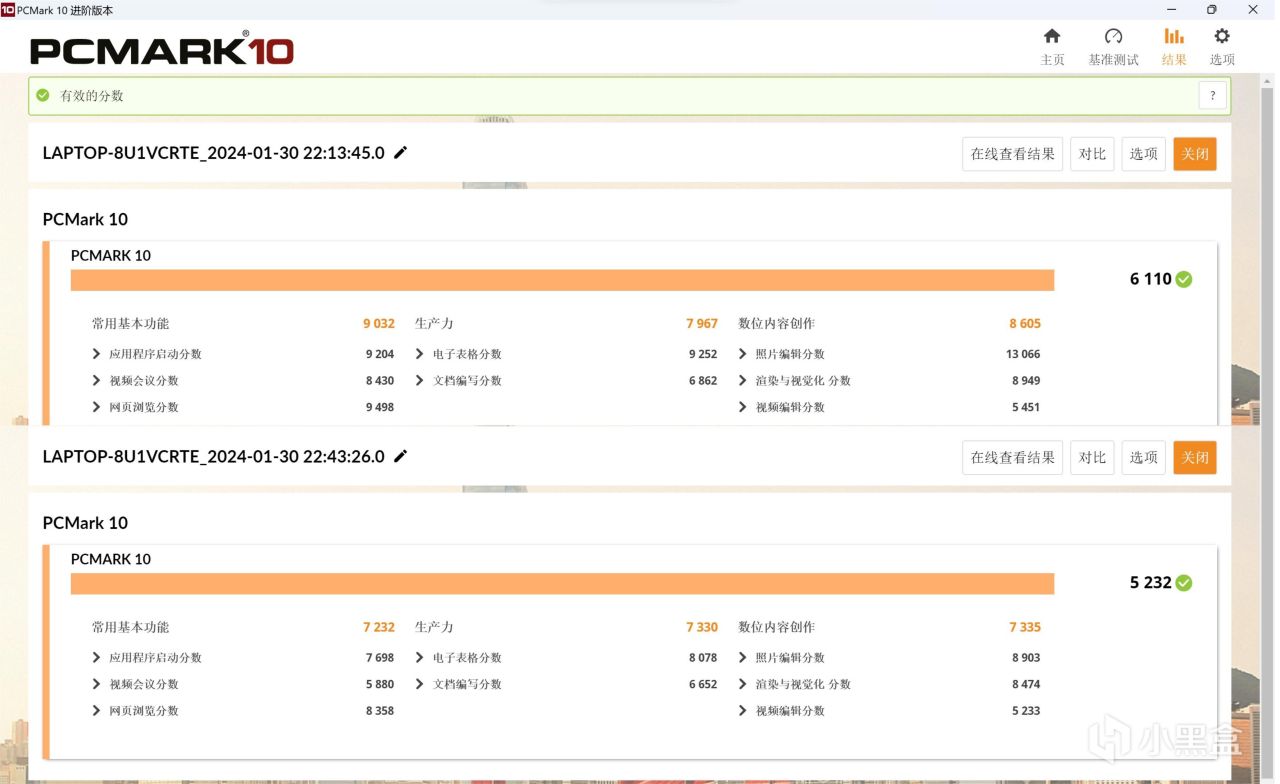Click the vertical scrollbar on the right

[x=1266, y=430]
